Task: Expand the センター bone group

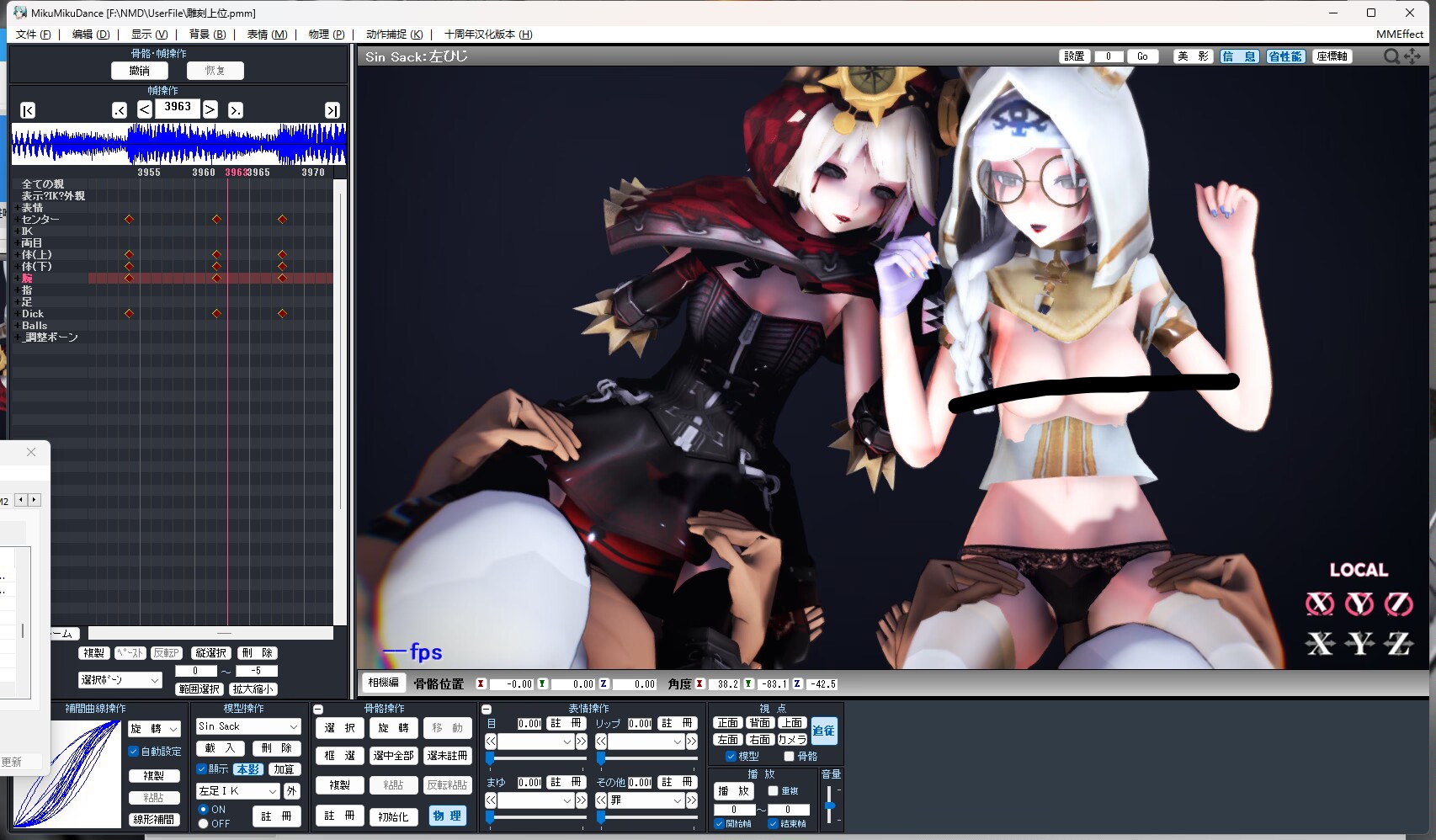Action: 17,220
